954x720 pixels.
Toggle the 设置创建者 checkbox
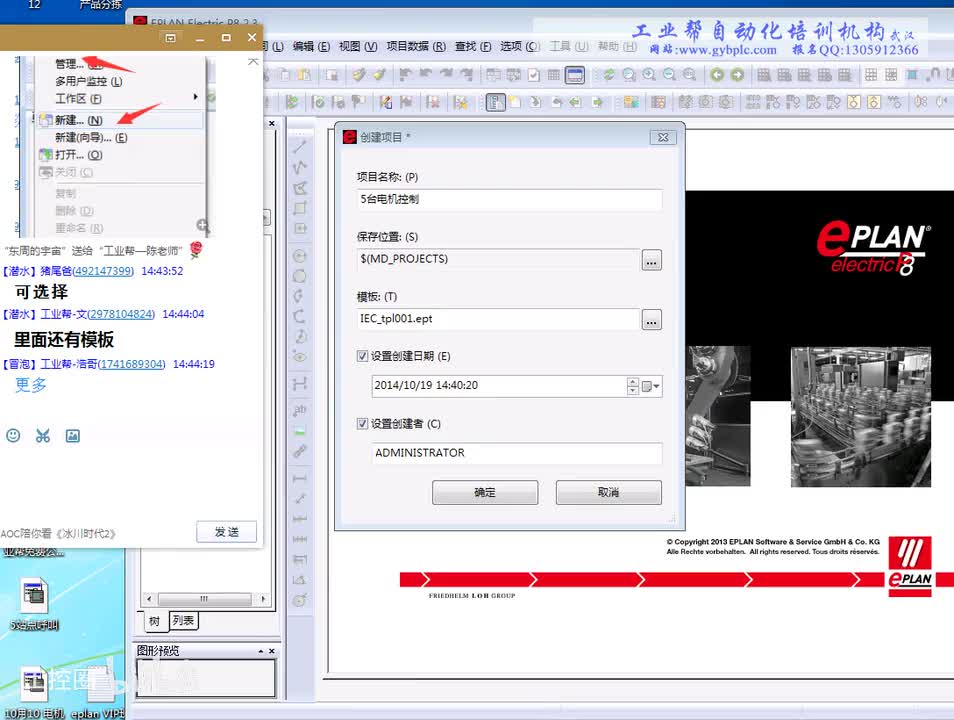coord(362,424)
